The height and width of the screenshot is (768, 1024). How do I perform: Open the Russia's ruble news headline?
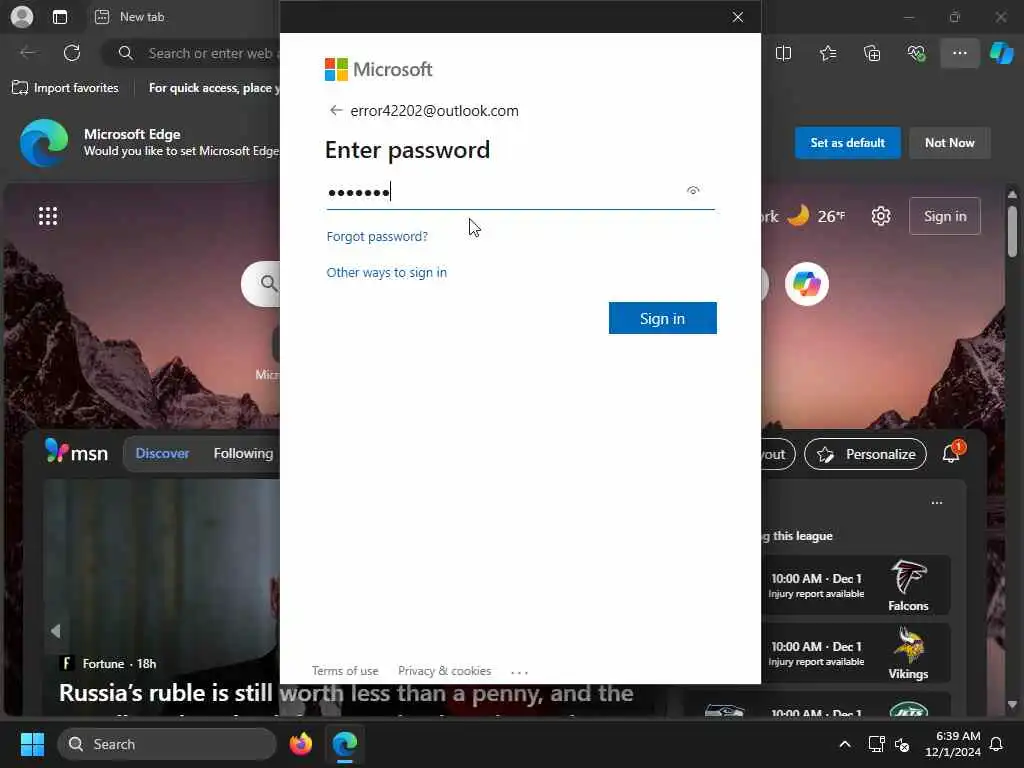[x=346, y=694]
